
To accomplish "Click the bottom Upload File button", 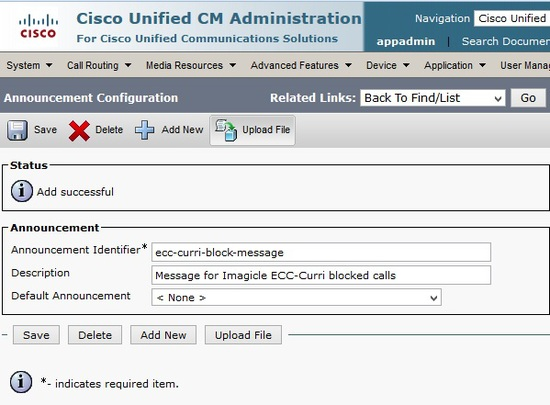I will click(243, 335).
